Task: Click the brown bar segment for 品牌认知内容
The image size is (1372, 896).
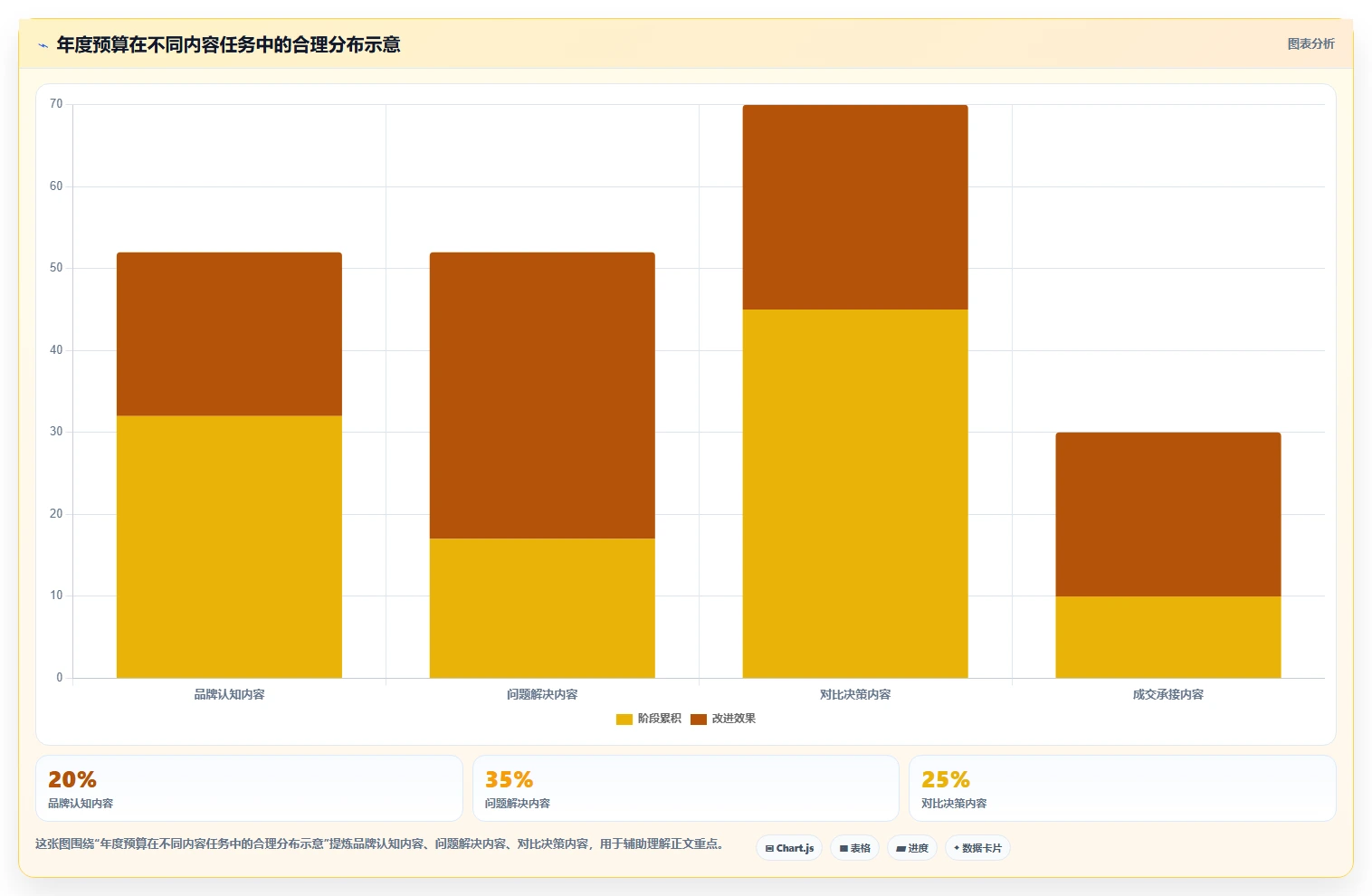Action: point(229,334)
